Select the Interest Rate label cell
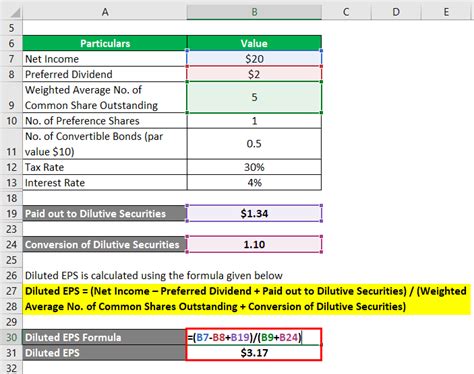Screen dimensions: 474x374 105,183
